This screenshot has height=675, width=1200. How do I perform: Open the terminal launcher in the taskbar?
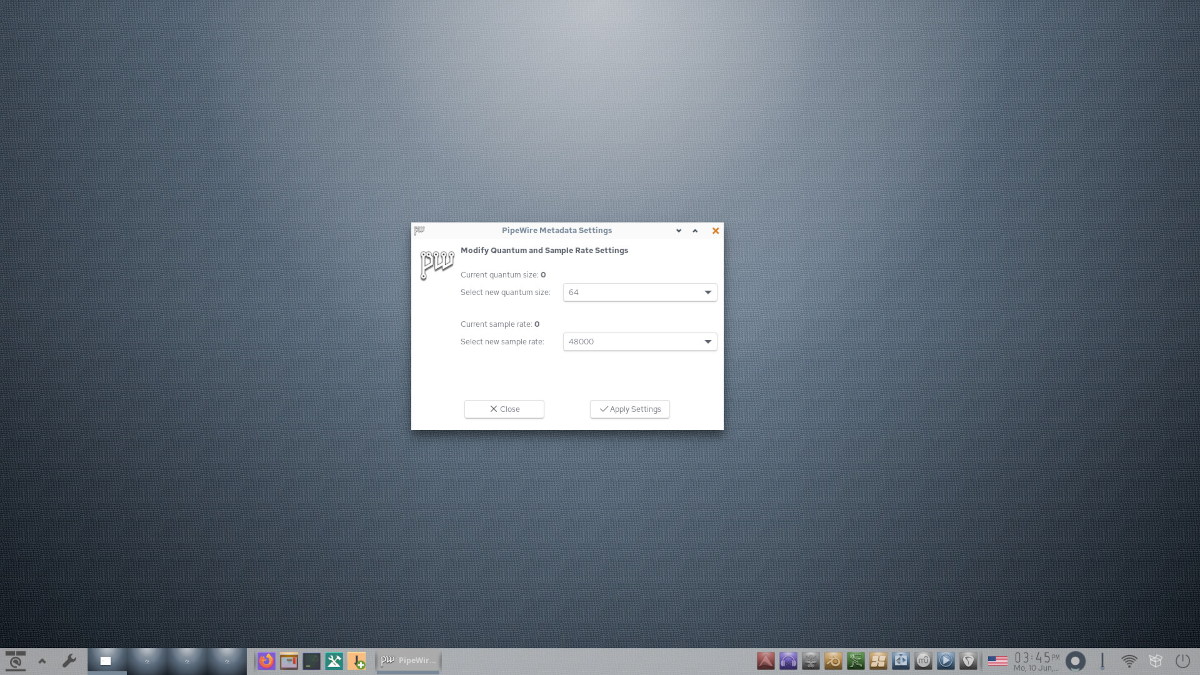click(312, 661)
